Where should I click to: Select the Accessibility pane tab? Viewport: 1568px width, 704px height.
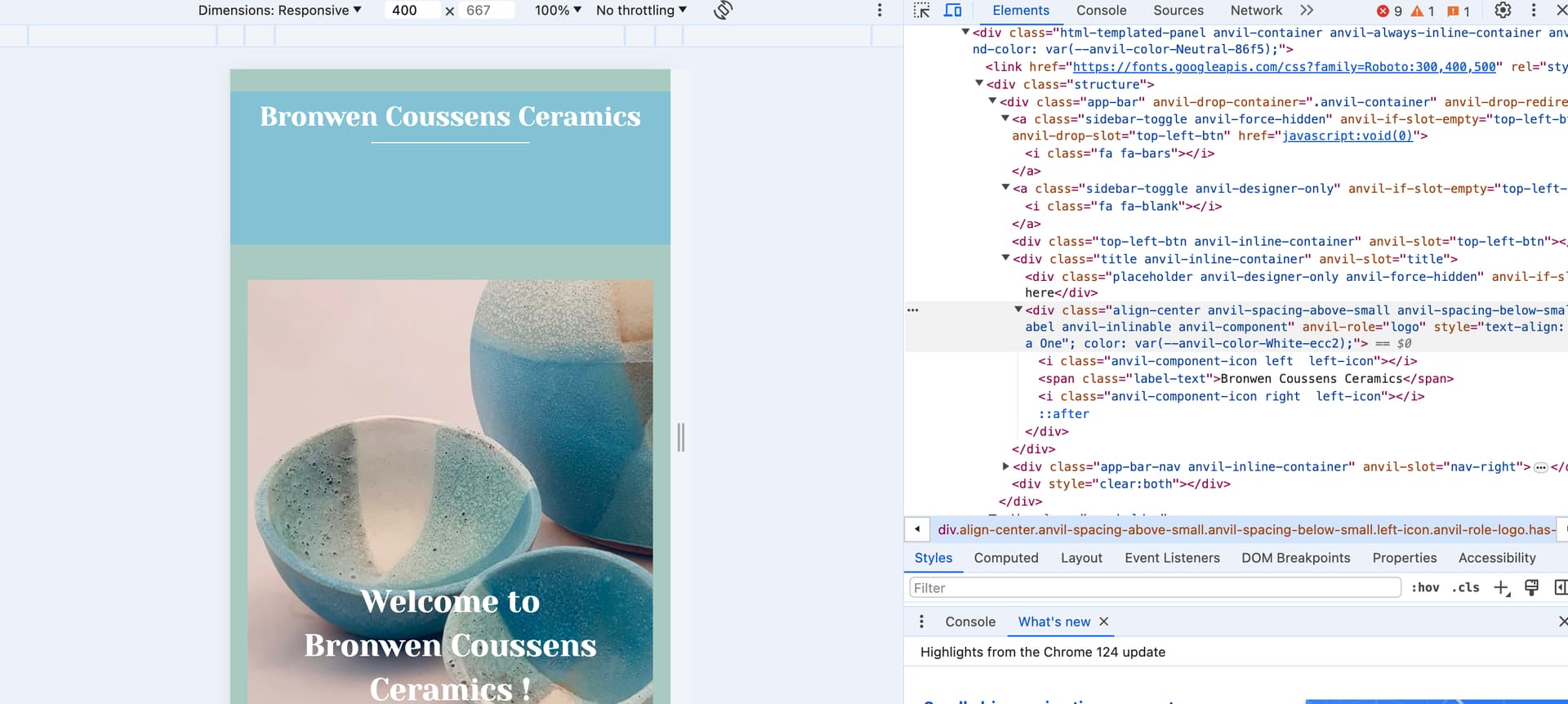(1497, 558)
